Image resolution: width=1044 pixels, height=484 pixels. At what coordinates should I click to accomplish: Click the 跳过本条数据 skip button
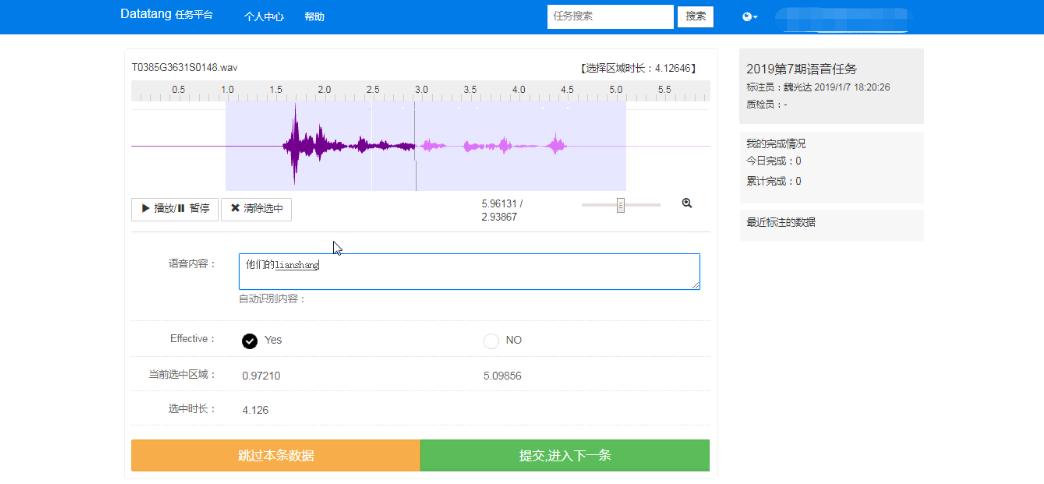point(275,455)
